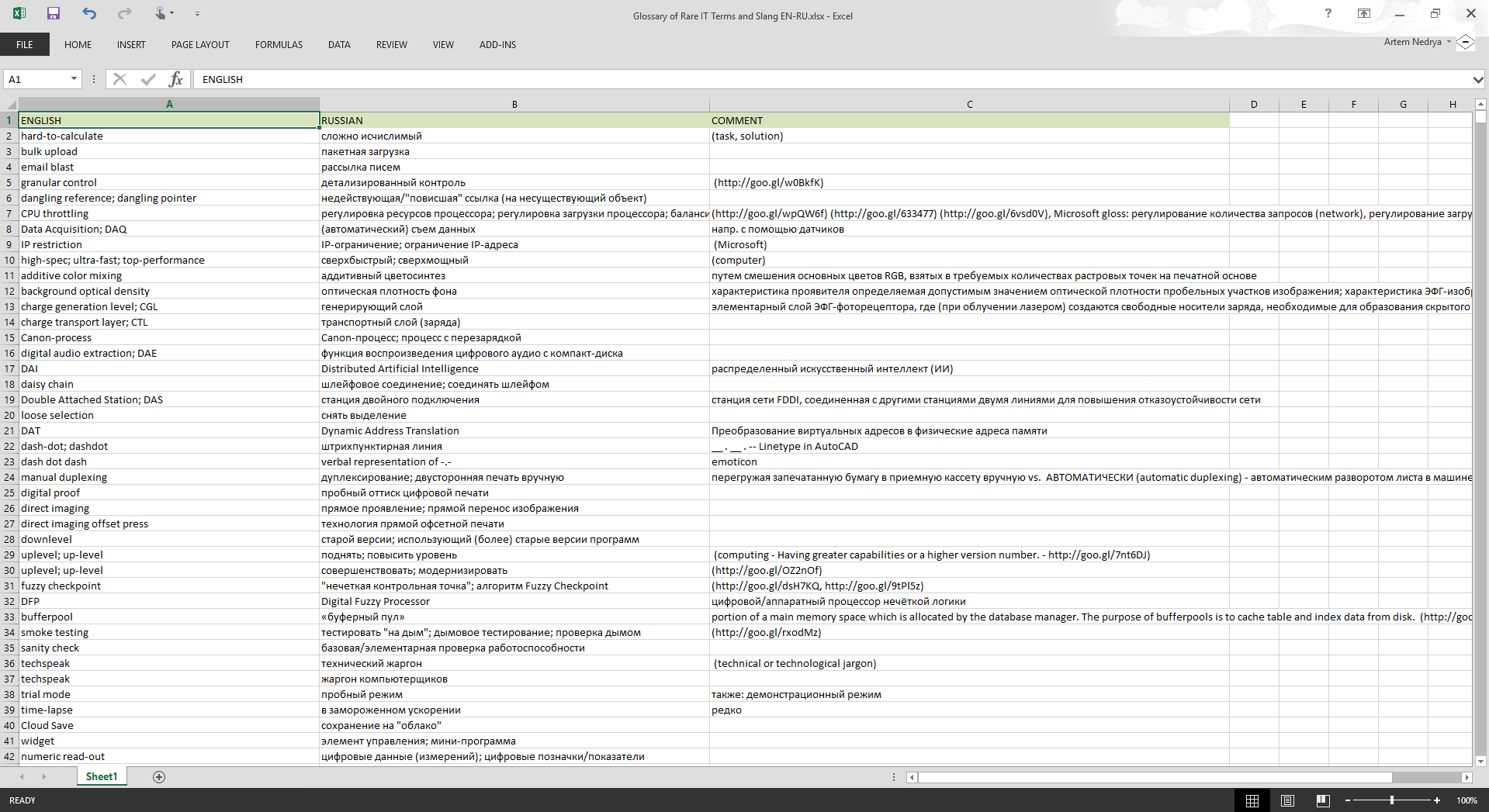
Task: Click the zoom slider handle
Action: 1392,800
